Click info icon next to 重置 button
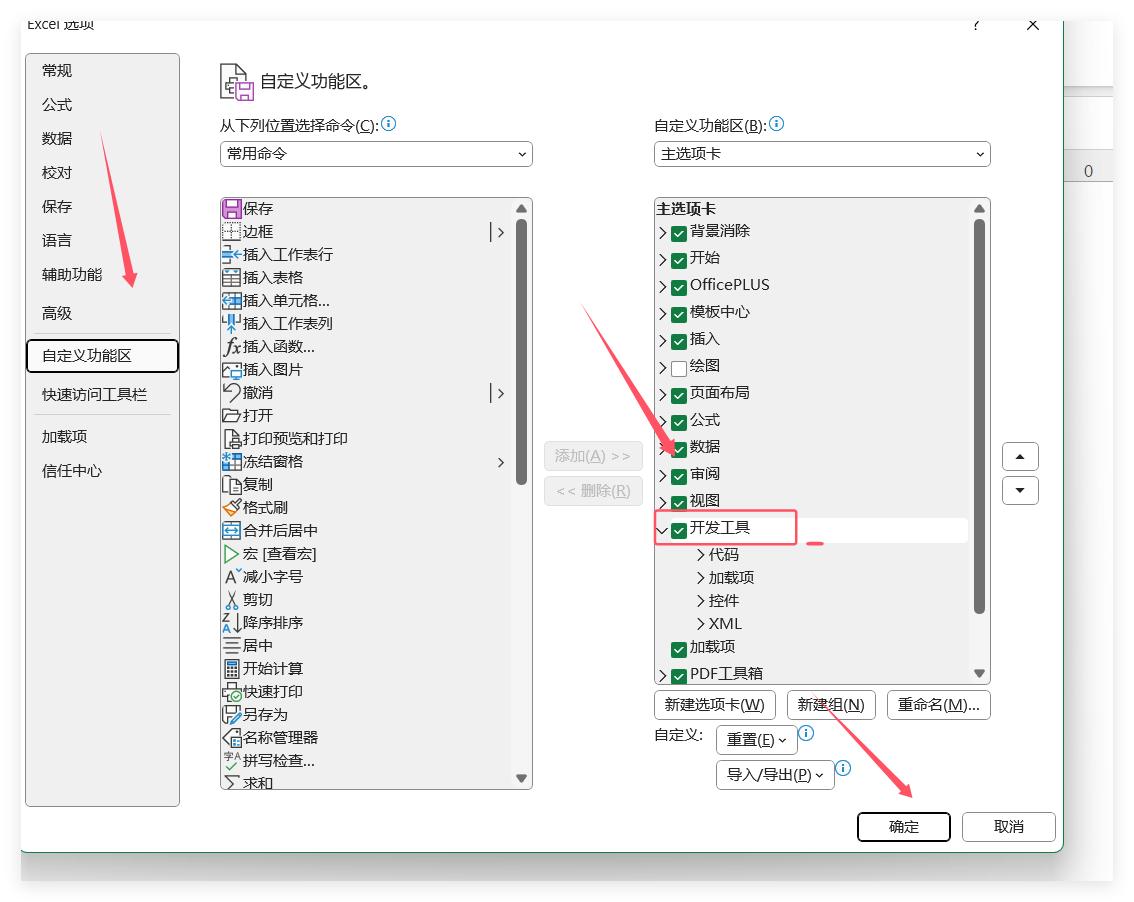This screenshot has width=1134, height=902. tap(806, 733)
